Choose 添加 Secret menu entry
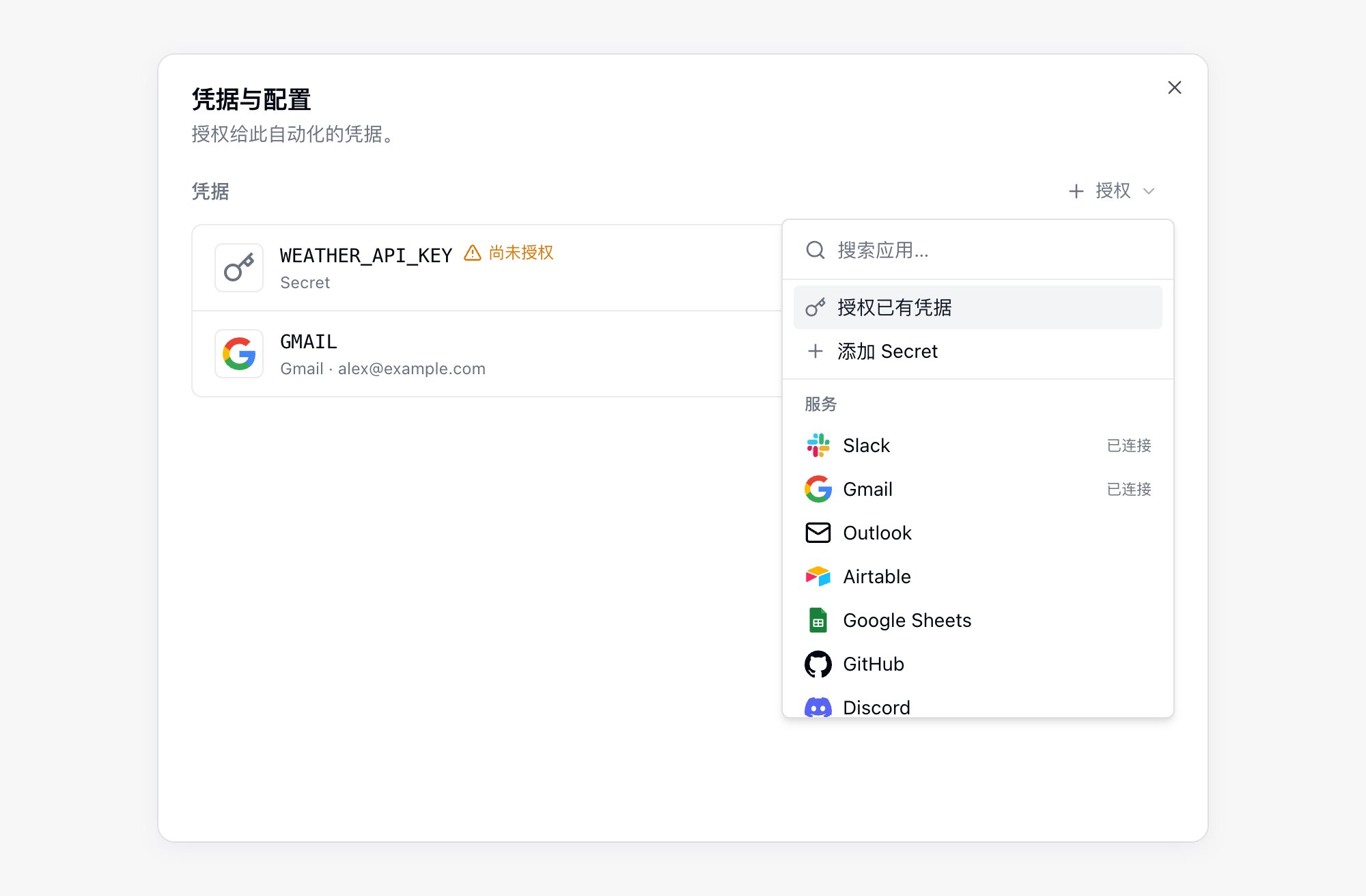Screen dimensions: 1366x896 (x=978, y=351)
